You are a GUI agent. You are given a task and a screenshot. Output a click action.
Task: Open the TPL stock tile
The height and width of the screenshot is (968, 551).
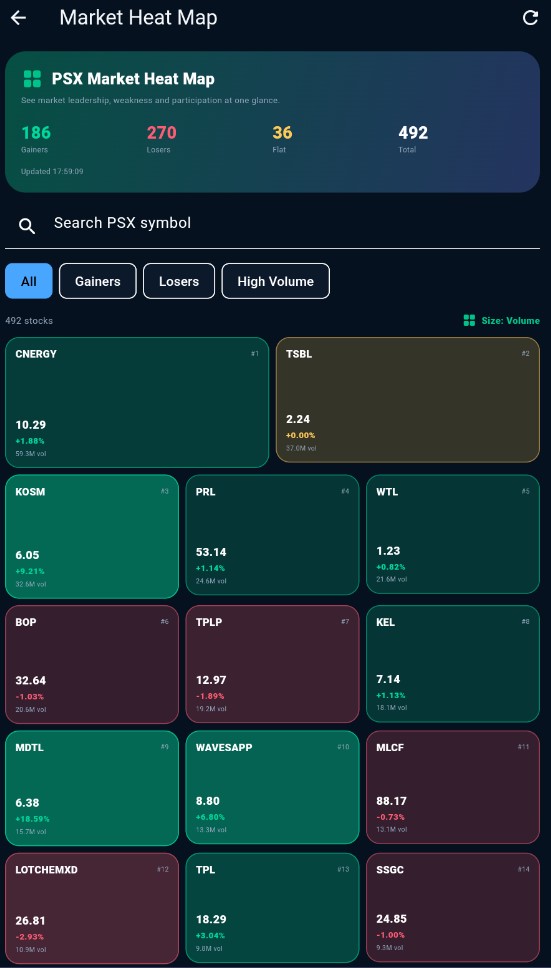pos(272,909)
